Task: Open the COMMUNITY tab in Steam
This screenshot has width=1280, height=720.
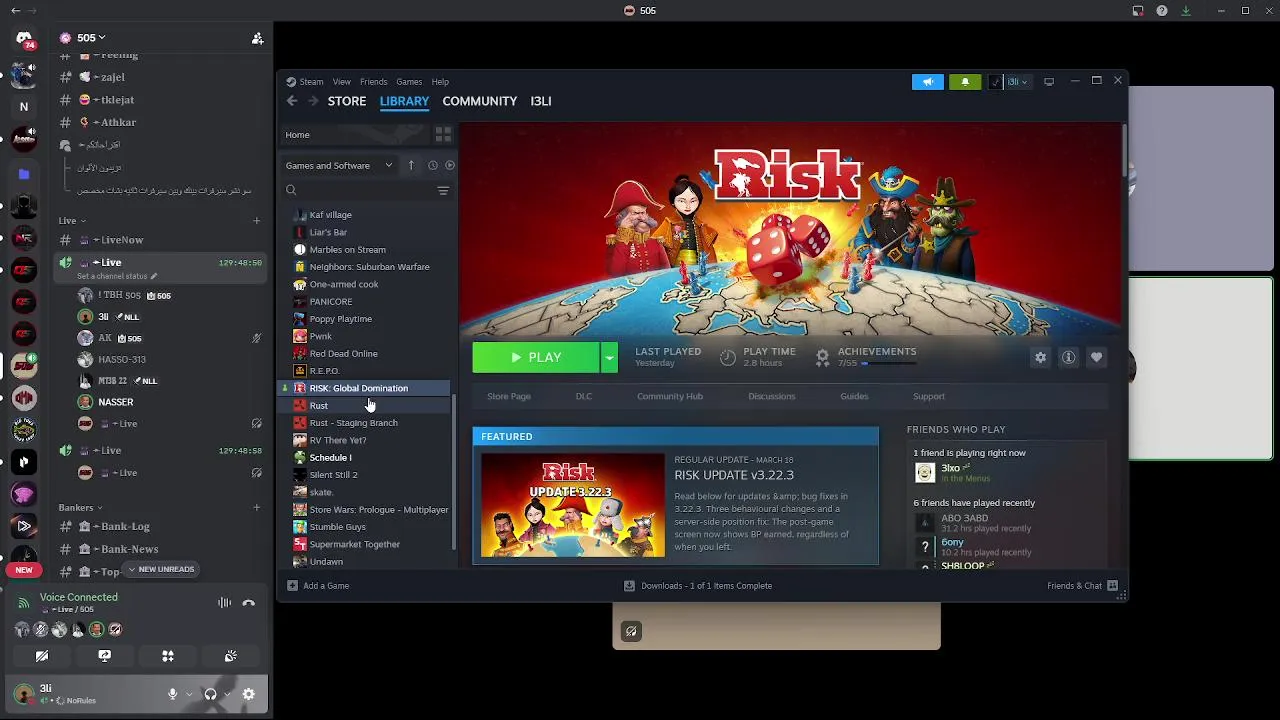Action: pos(480,101)
